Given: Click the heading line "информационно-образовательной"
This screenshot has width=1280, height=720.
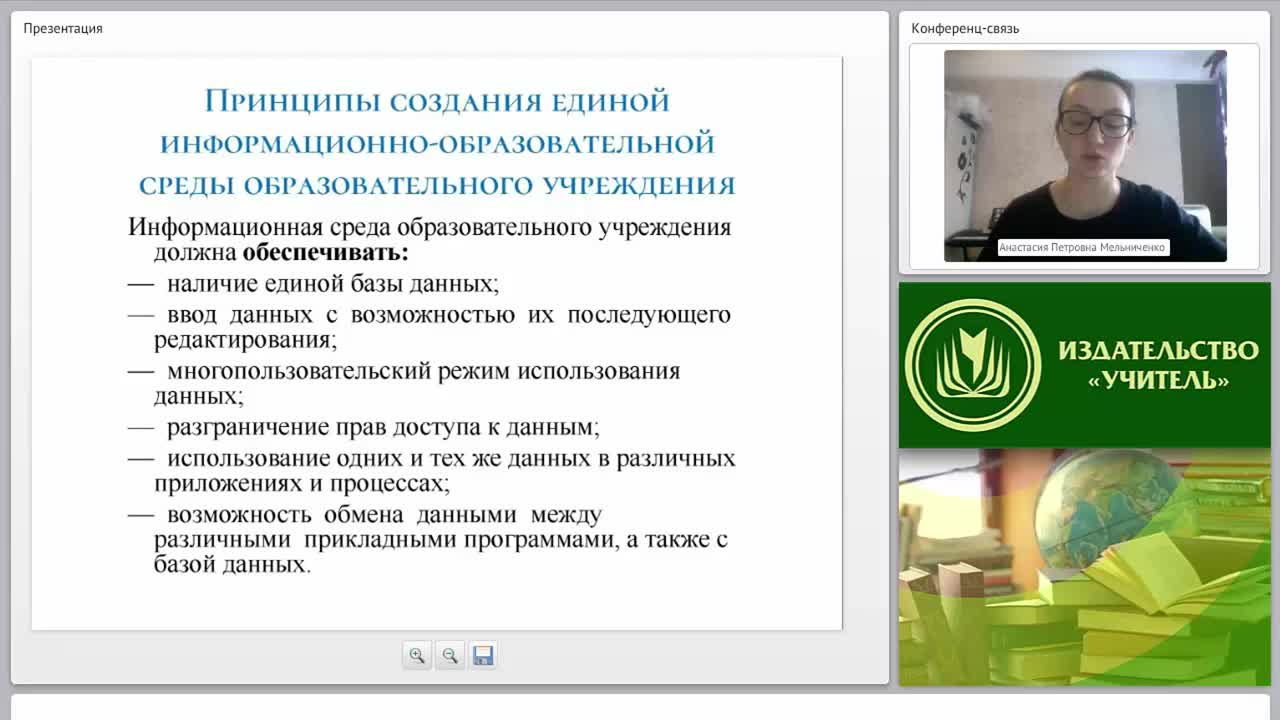Looking at the screenshot, I should point(437,144).
